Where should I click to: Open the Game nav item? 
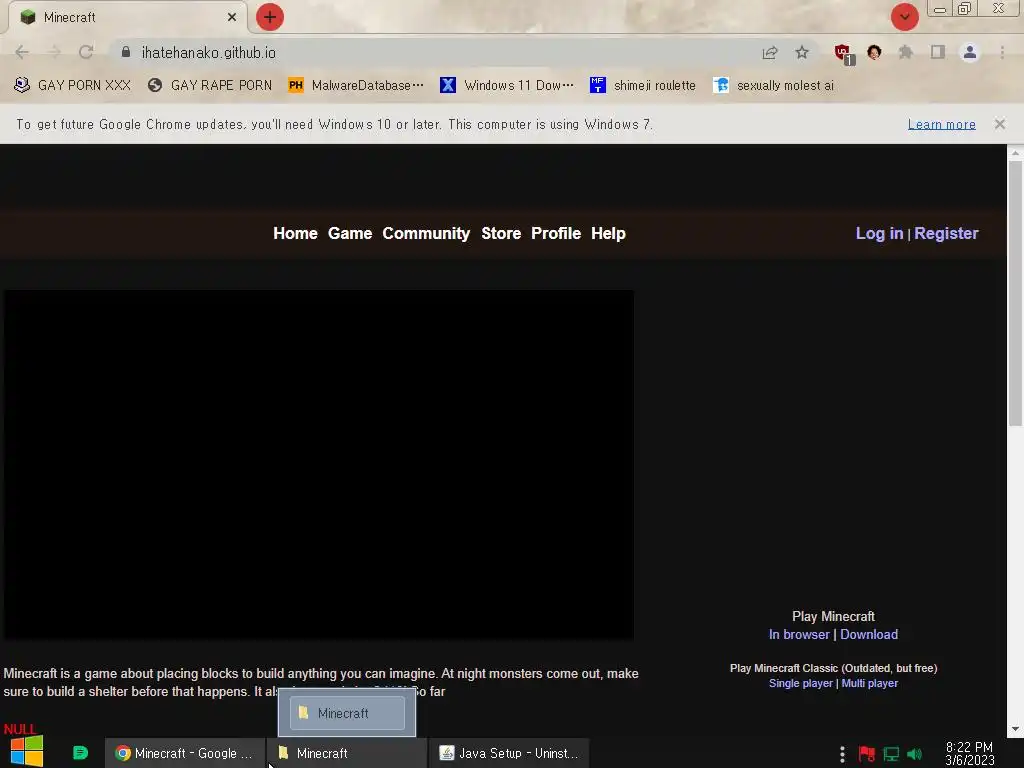tap(349, 233)
